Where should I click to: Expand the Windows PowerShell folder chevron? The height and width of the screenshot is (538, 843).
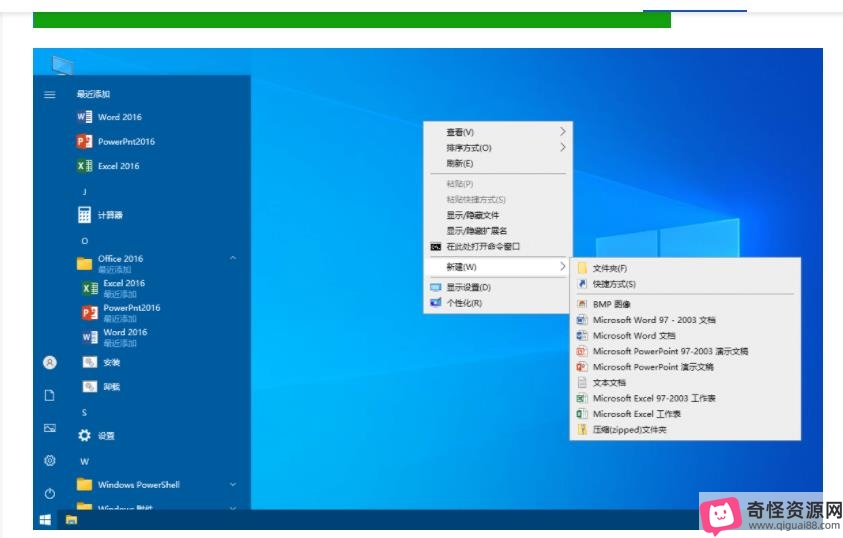coord(233,484)
